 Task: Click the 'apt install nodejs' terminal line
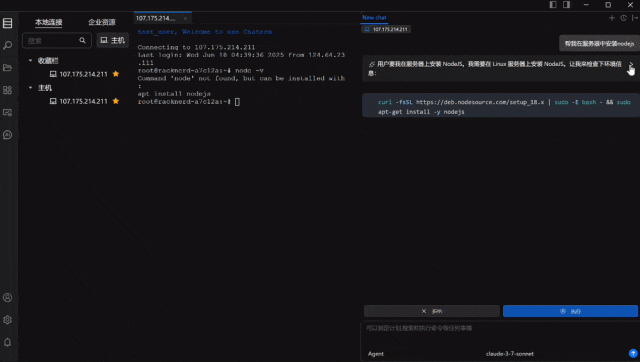click(x=174, y=93)
